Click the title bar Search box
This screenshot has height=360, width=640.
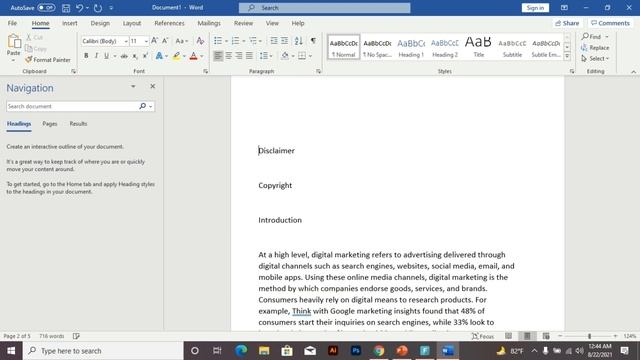tap(324, 8)
